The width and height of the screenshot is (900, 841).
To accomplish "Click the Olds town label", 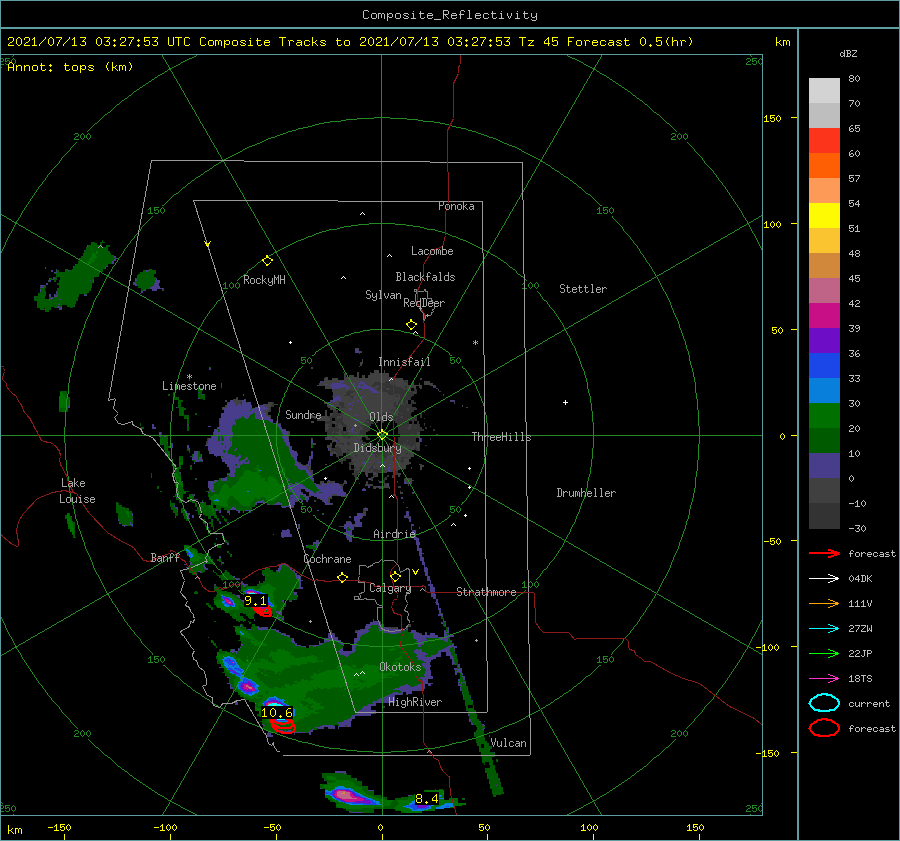I will point(381,417).
